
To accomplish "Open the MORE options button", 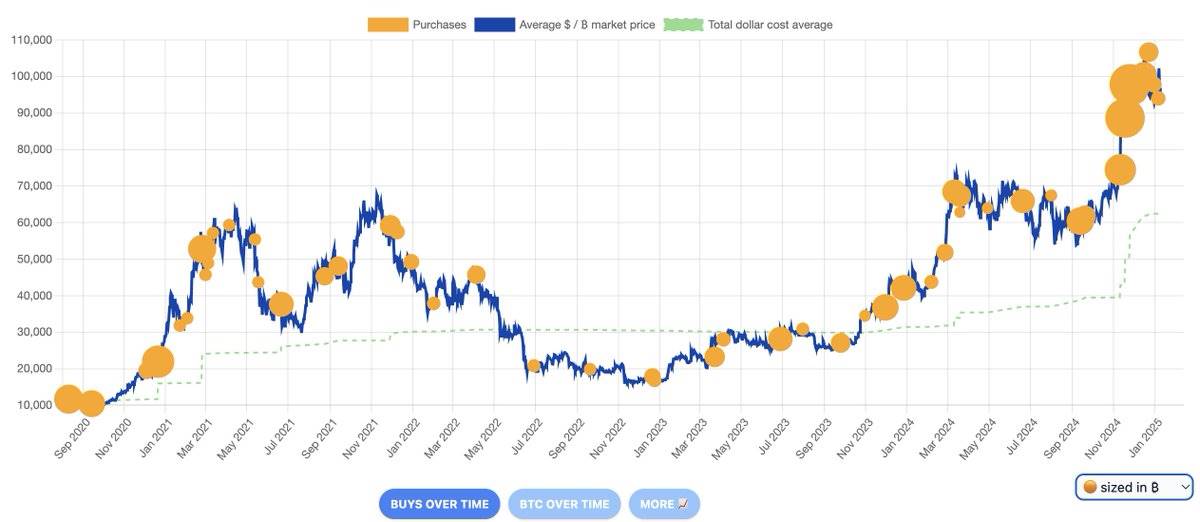I will 664,504.
